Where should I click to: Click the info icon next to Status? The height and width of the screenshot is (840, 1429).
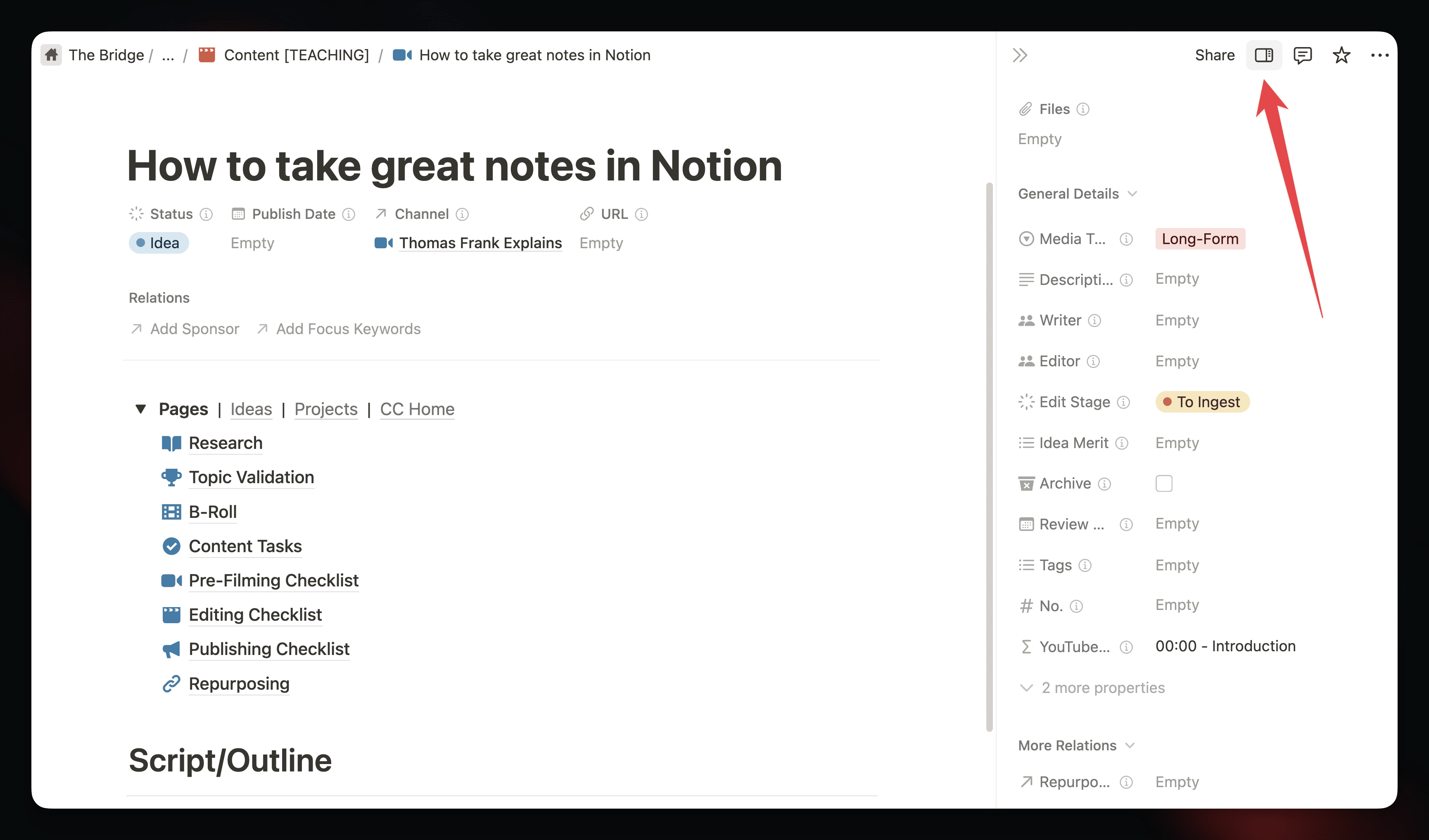coord(207,214)
